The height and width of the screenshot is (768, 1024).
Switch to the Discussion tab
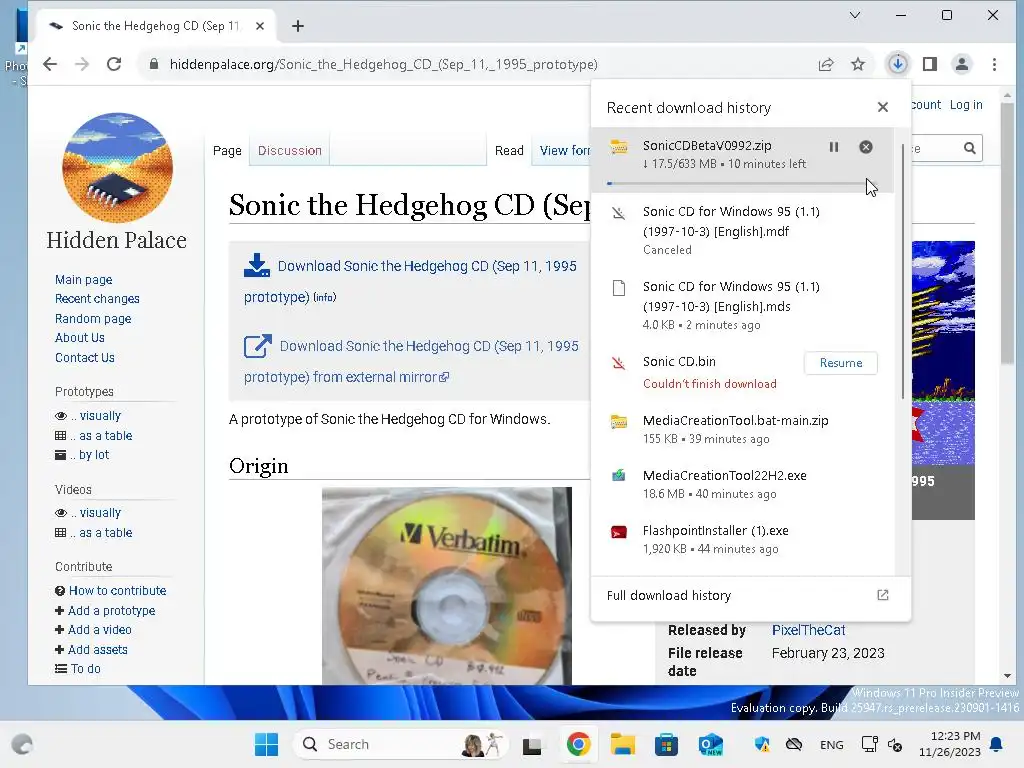coord(290,151)
